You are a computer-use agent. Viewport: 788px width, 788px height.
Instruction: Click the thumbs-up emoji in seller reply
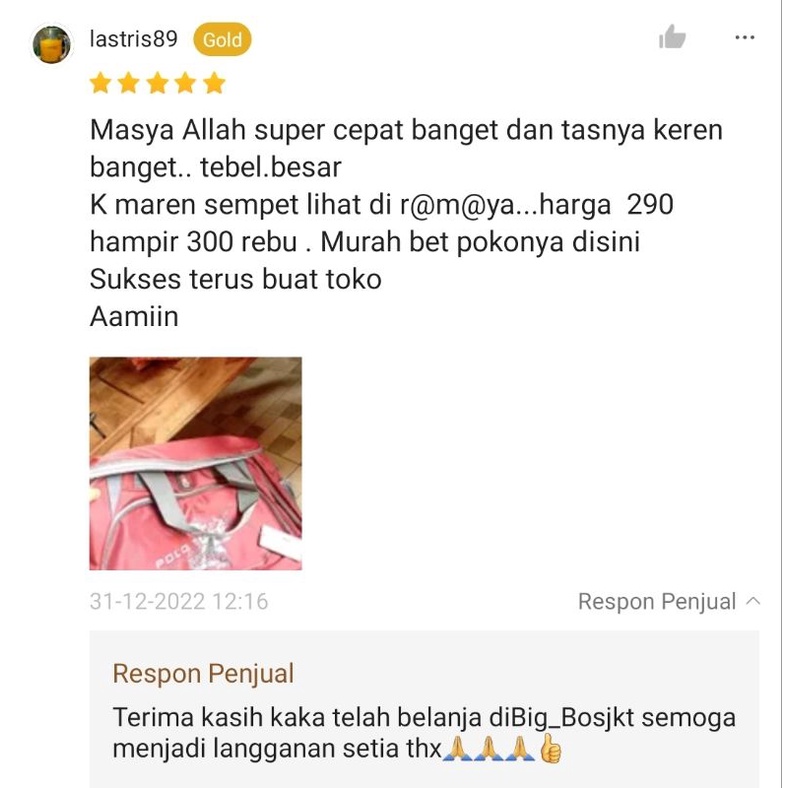click(550, 748)
